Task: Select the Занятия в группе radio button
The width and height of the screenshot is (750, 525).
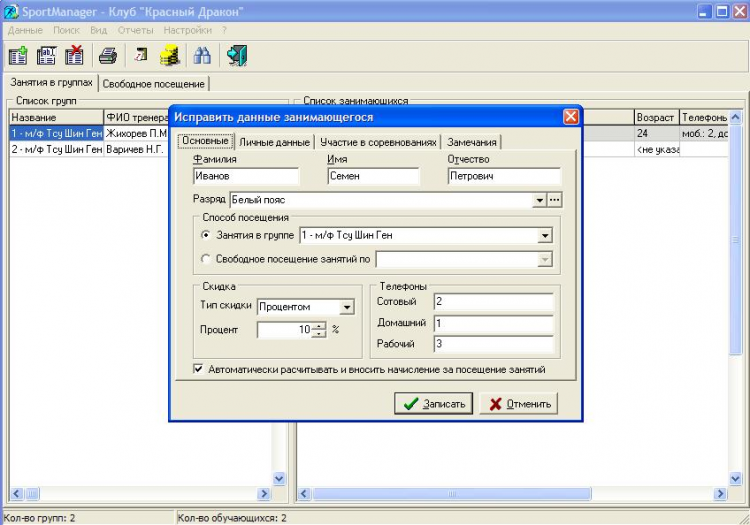Action: pos(206,235)
